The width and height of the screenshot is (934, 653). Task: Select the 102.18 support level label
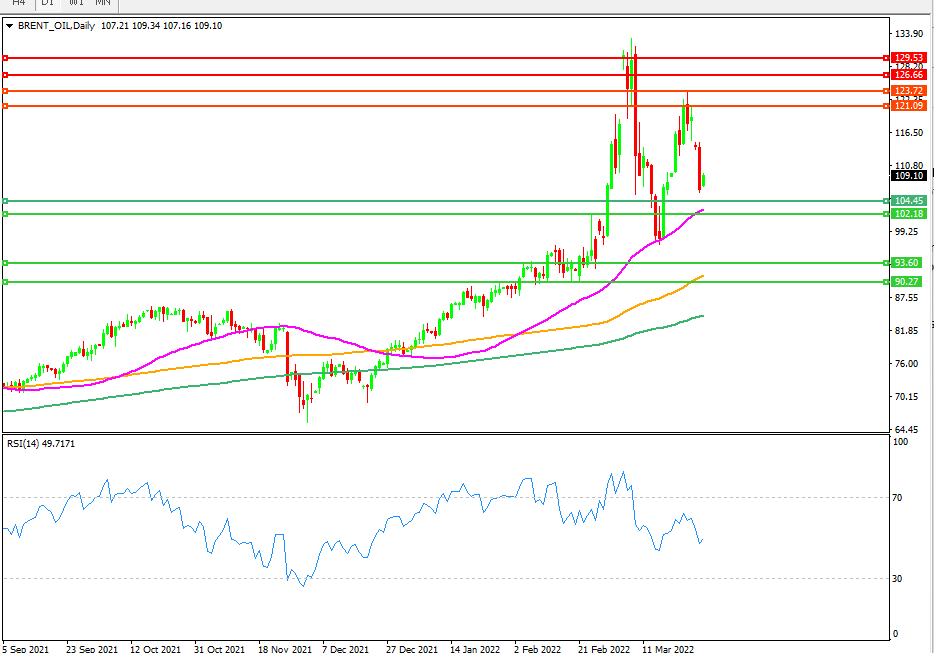pyautogui.click(x=909, y=214)
